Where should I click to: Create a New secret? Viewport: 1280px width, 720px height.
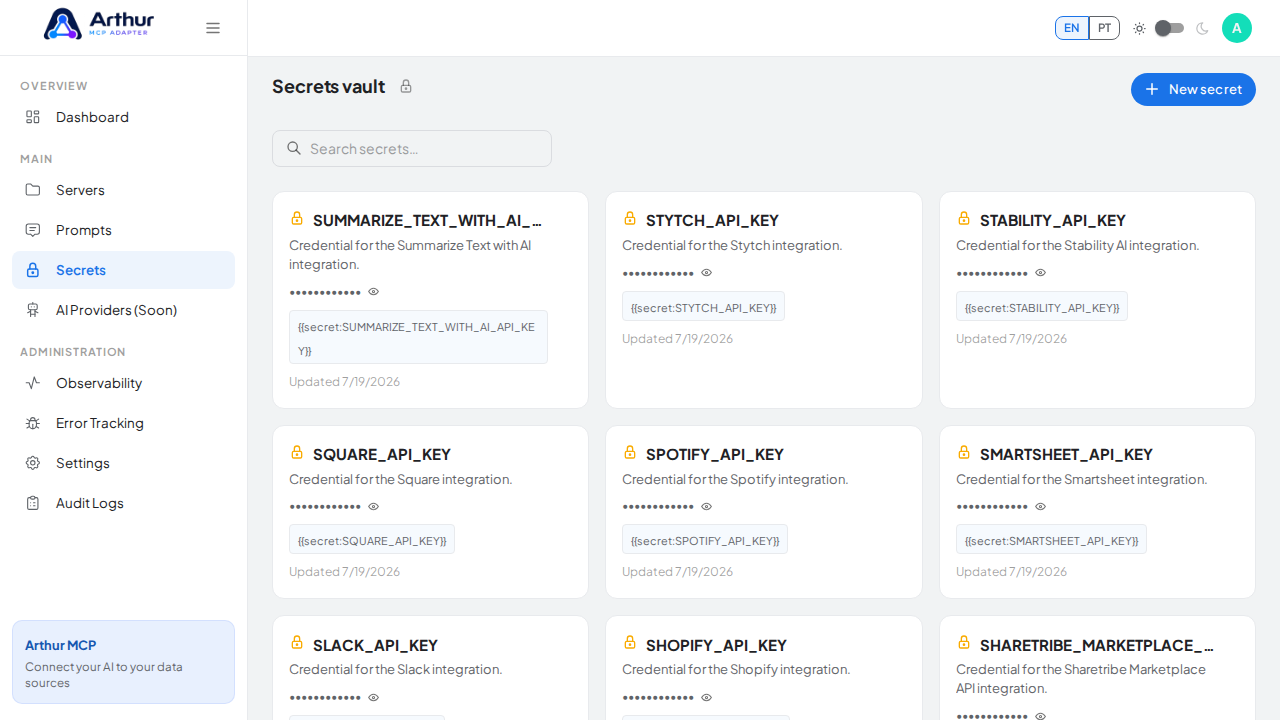click(1193, 89)
